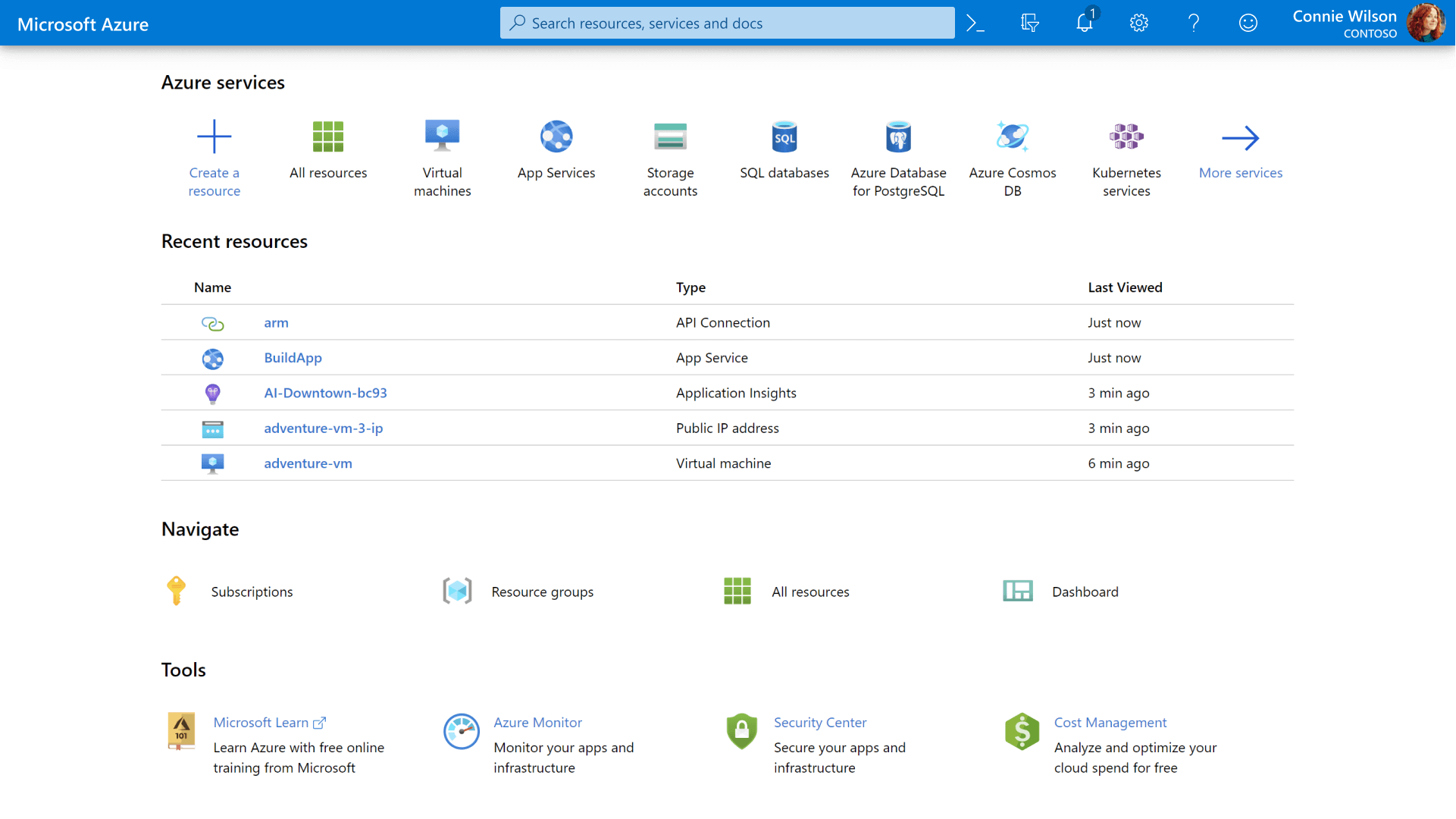
Task: Click the Search resources input field
Action: click(x=727, y=22)
